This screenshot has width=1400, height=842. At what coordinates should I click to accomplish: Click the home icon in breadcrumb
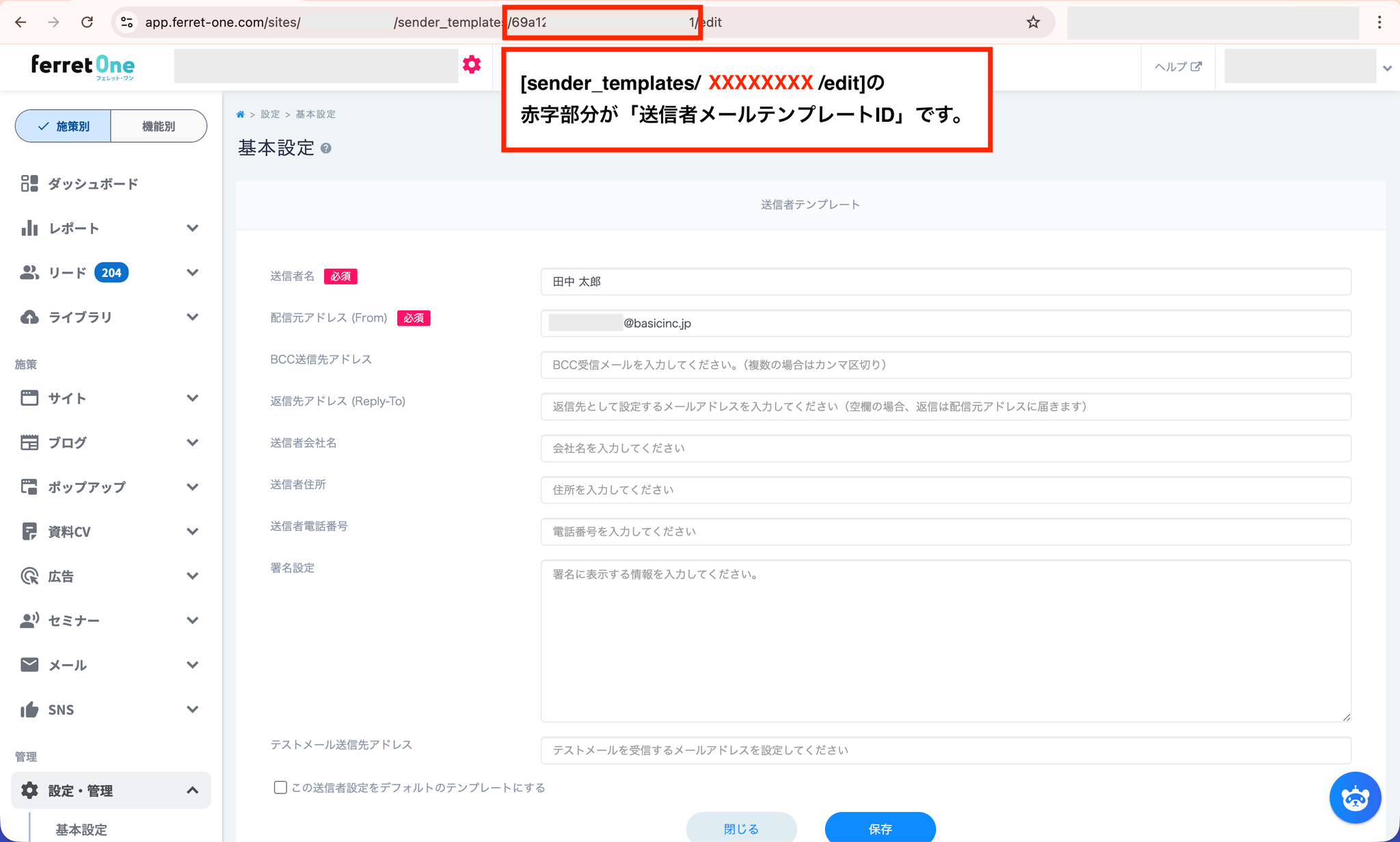[240, 114]
